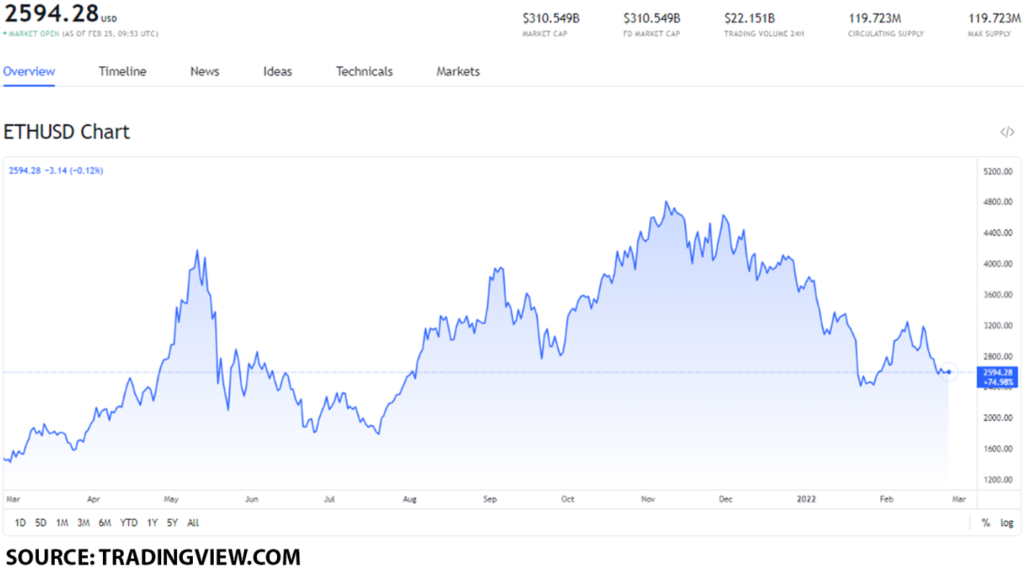Click the $310.549B Market Cap value
This screenshot has width=1024, height=571.
click(x=551, y=18)
